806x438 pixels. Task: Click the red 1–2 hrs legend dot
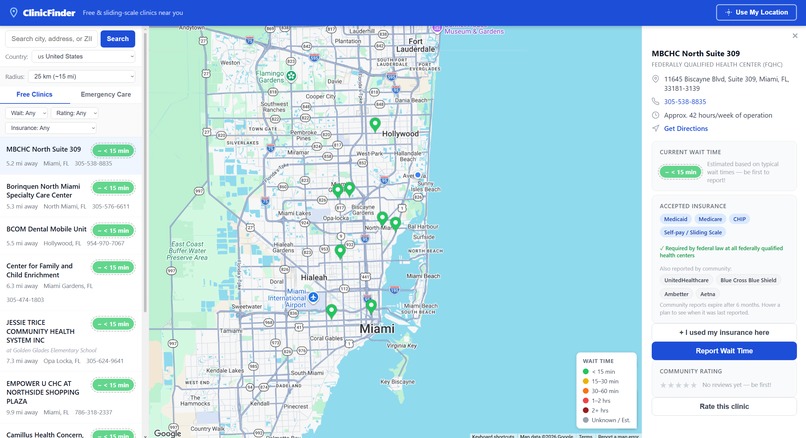[x=585, y=400]
